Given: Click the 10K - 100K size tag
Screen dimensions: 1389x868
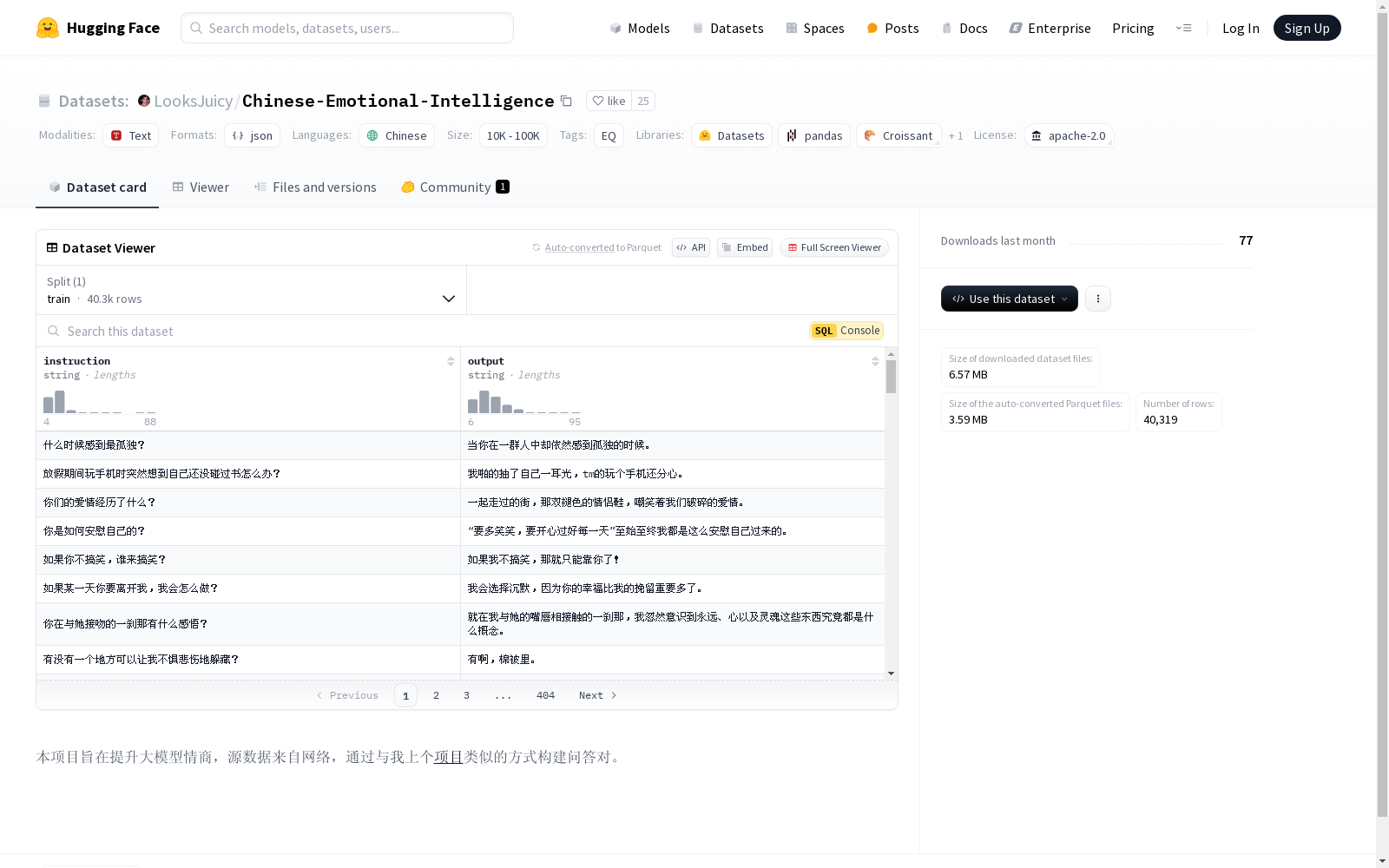Looking at the screenshot, I should [x=513, y=135].
